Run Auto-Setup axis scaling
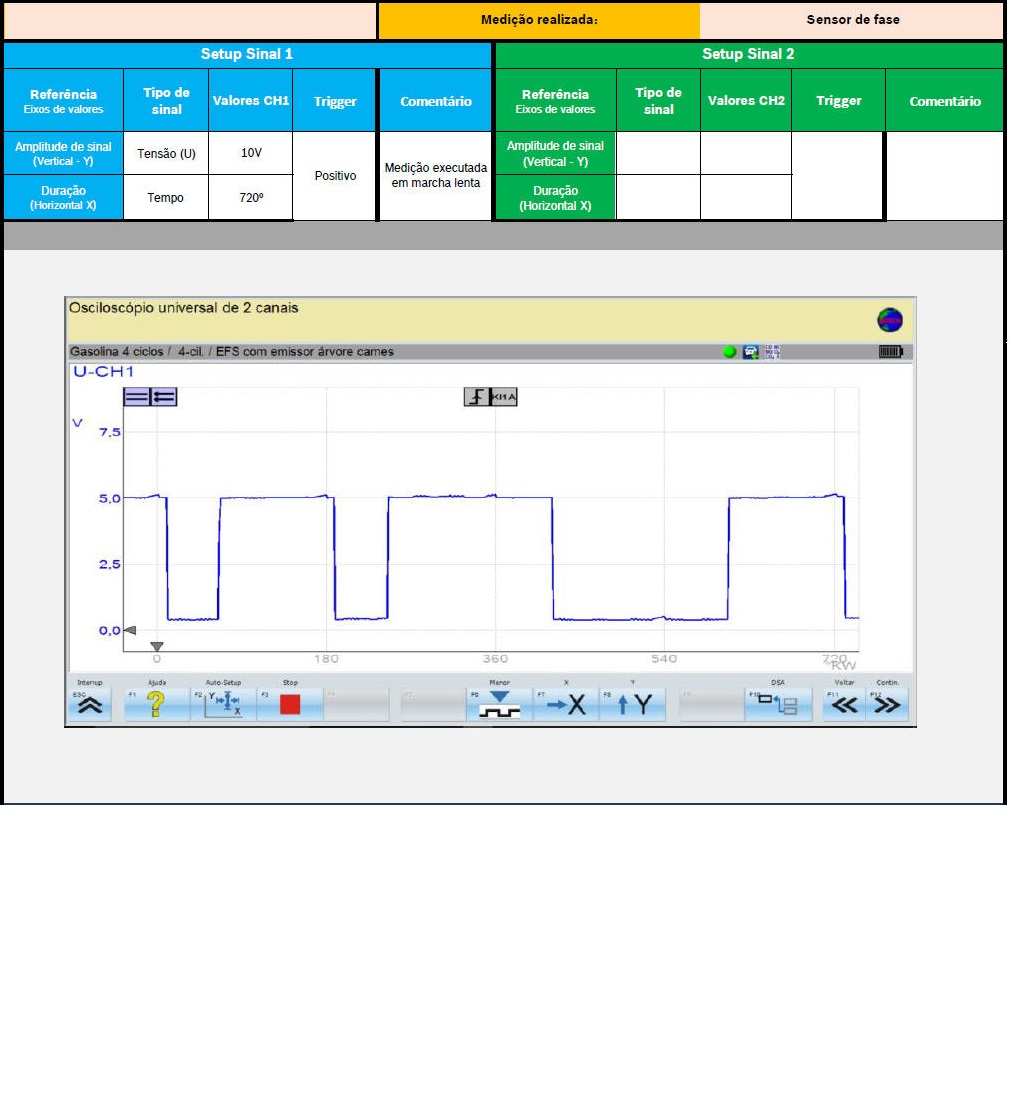This screenshot has height=1107, width=1011. click(x=222, y=704)
